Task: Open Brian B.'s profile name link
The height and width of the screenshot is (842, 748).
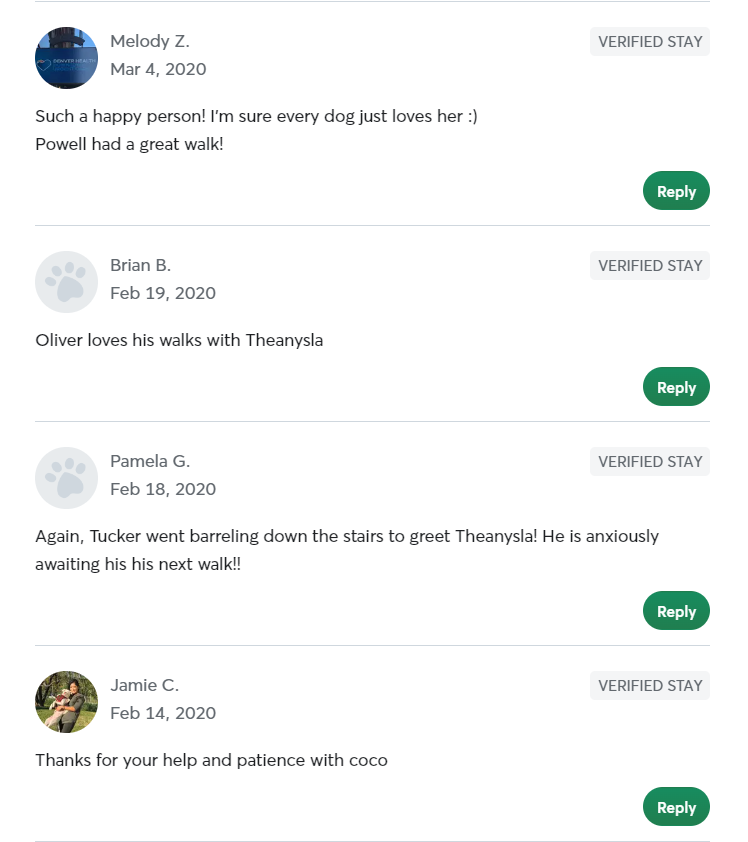Action: tap(140, 265)
